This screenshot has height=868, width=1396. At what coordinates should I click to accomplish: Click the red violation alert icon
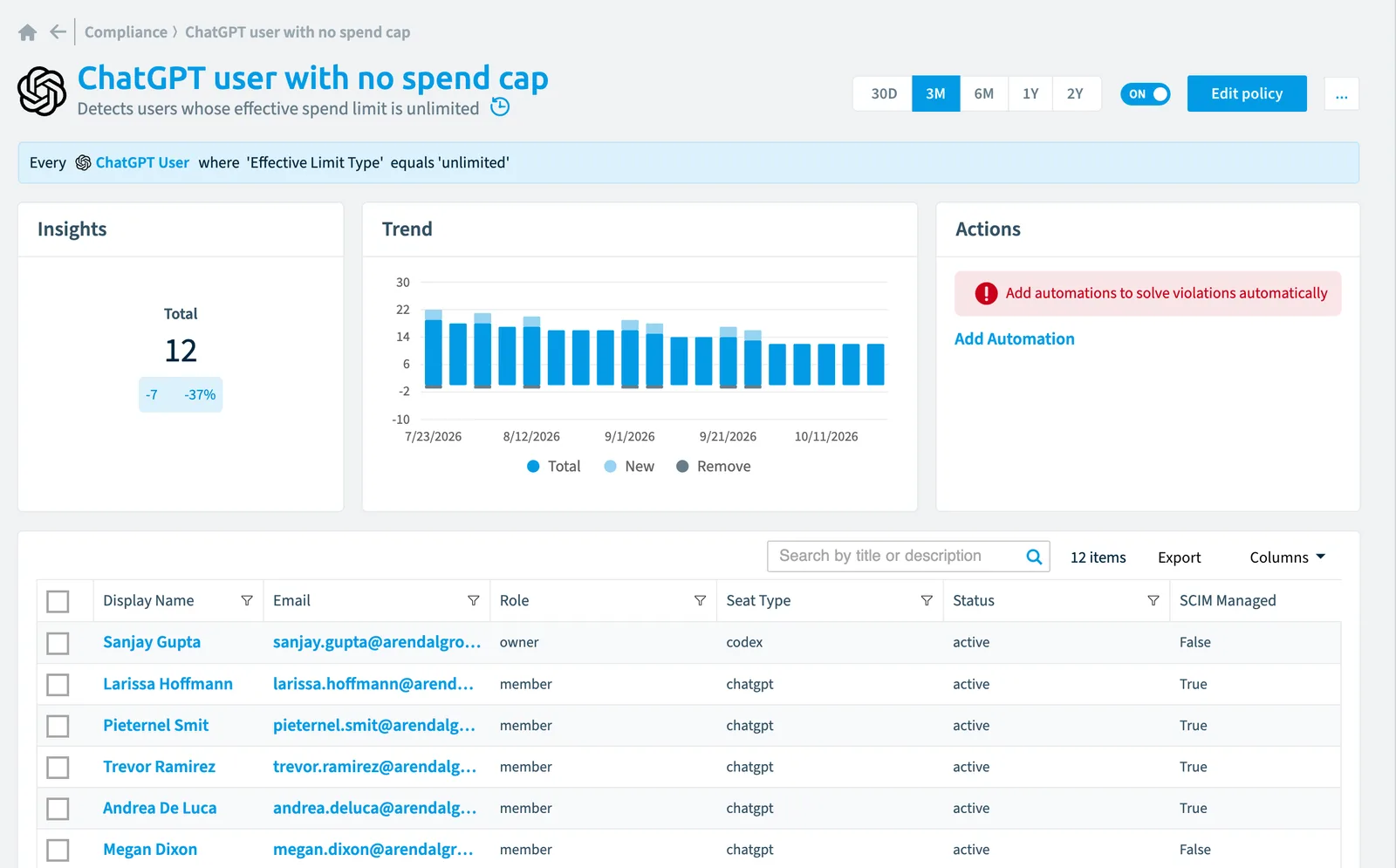986,294
